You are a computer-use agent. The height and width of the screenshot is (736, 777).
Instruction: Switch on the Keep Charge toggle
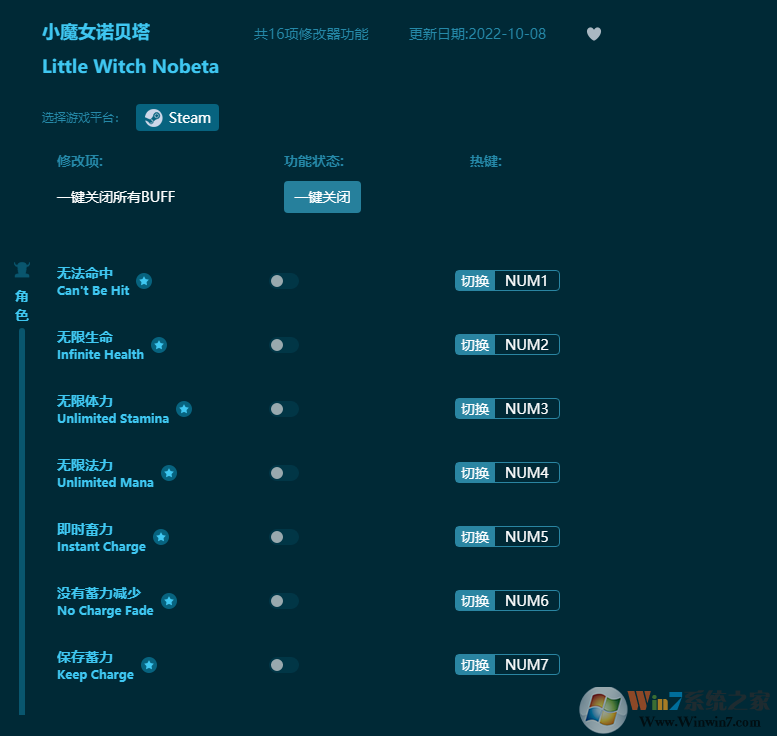284,665
